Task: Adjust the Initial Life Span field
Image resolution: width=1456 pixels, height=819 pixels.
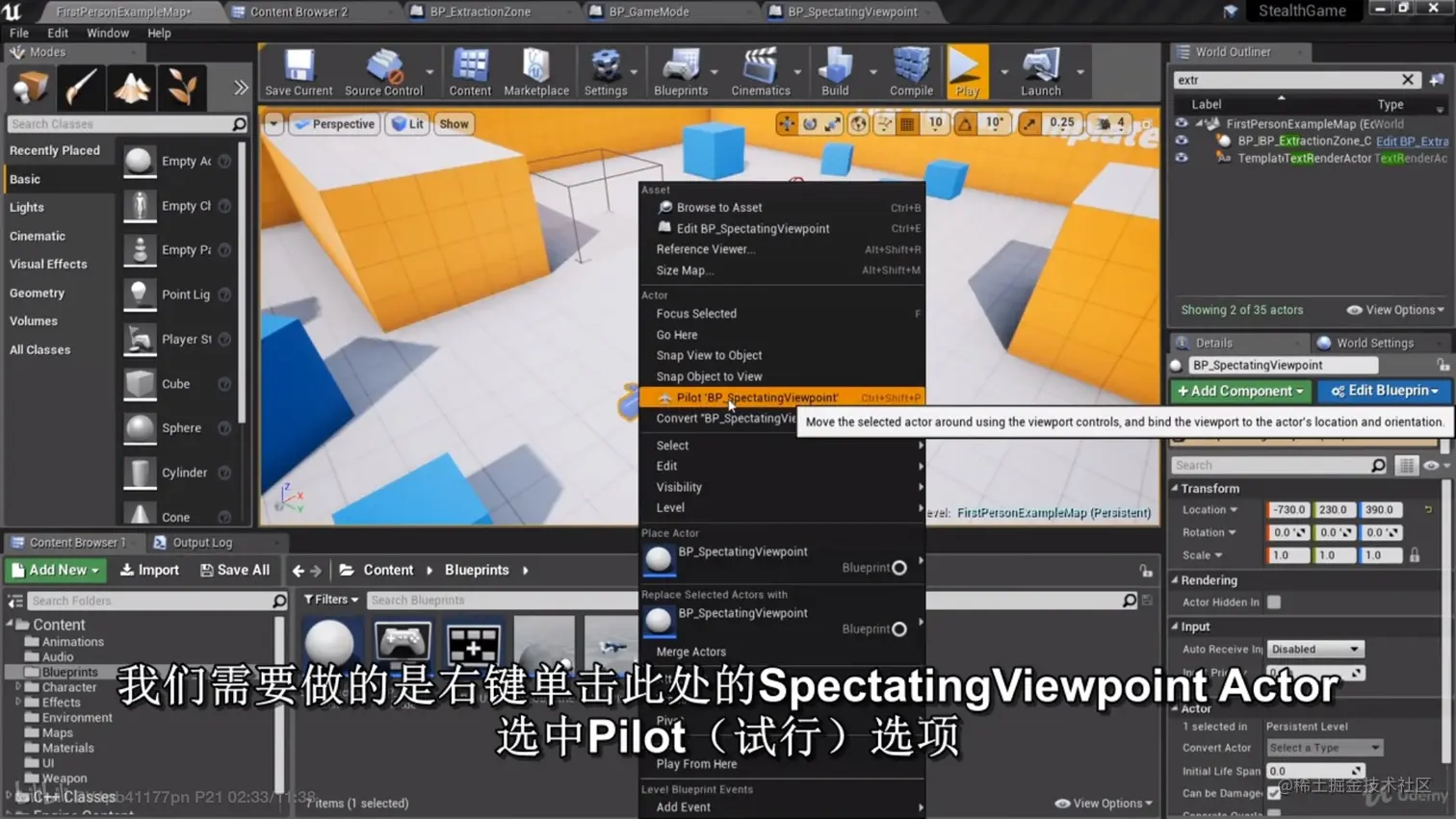Action: pyautogui.click(x=1314, y=771)
